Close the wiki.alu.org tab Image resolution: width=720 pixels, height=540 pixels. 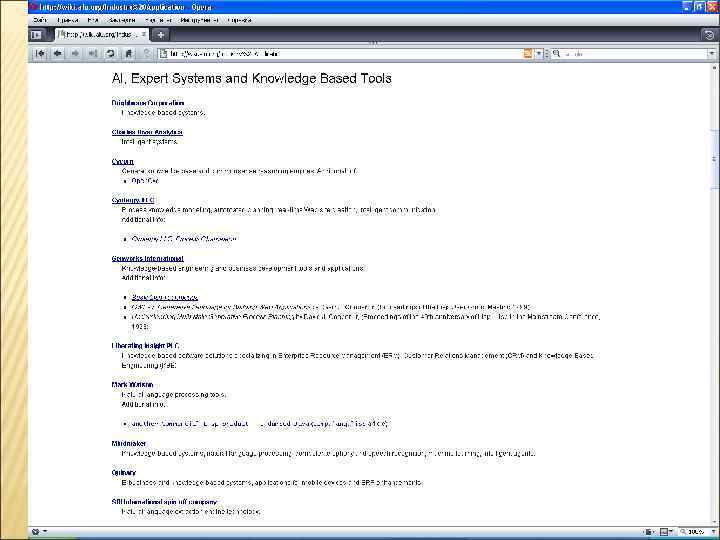(x=143, y=34)
